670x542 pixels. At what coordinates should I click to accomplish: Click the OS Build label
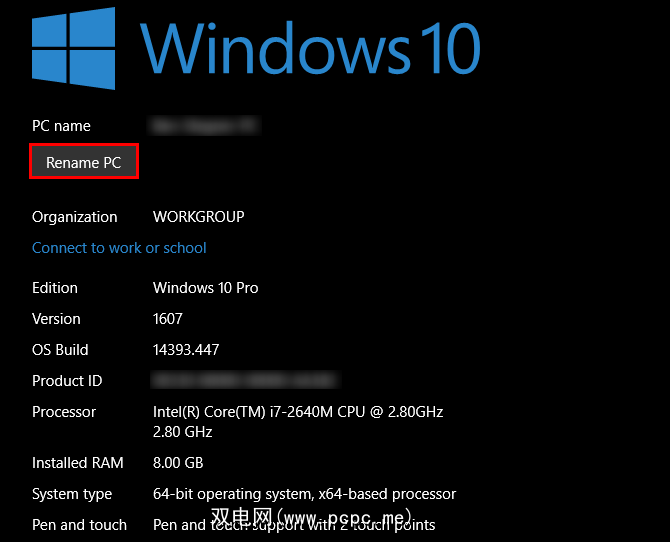tap(60, 350)
